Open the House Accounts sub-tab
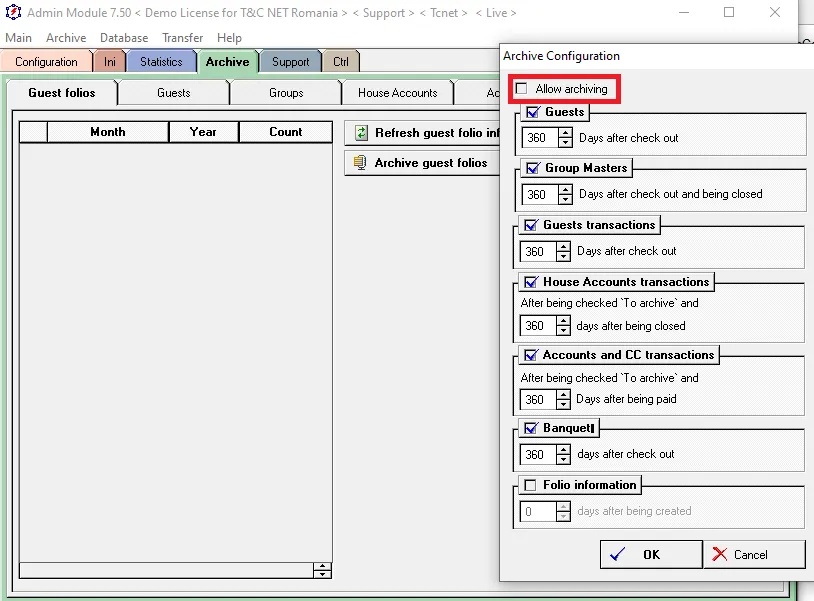The width and height of the screenshot is (814, 601). [398, 93]
